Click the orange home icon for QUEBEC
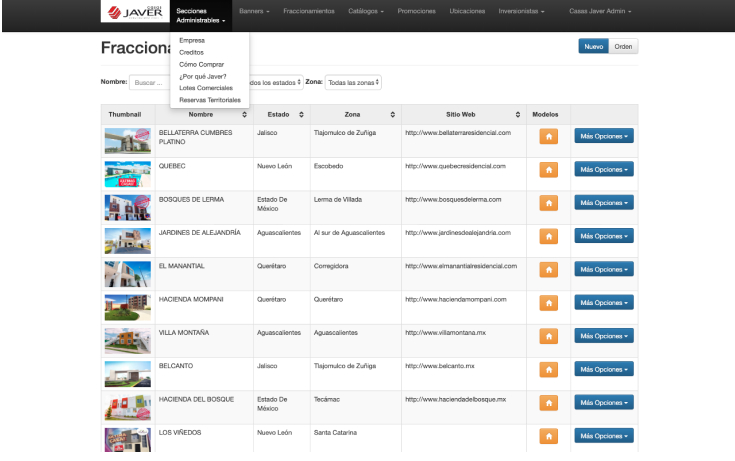The image size is (735, 461). pos(548,170)
